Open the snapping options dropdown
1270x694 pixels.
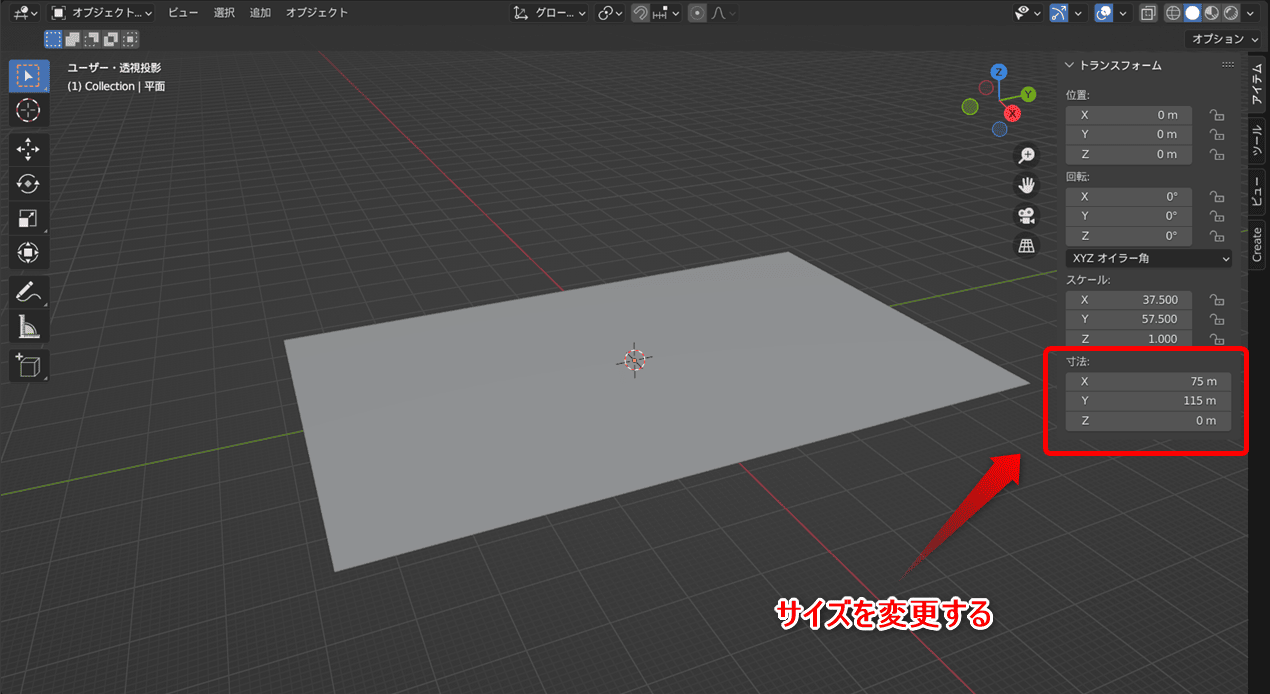coord(666,13)
